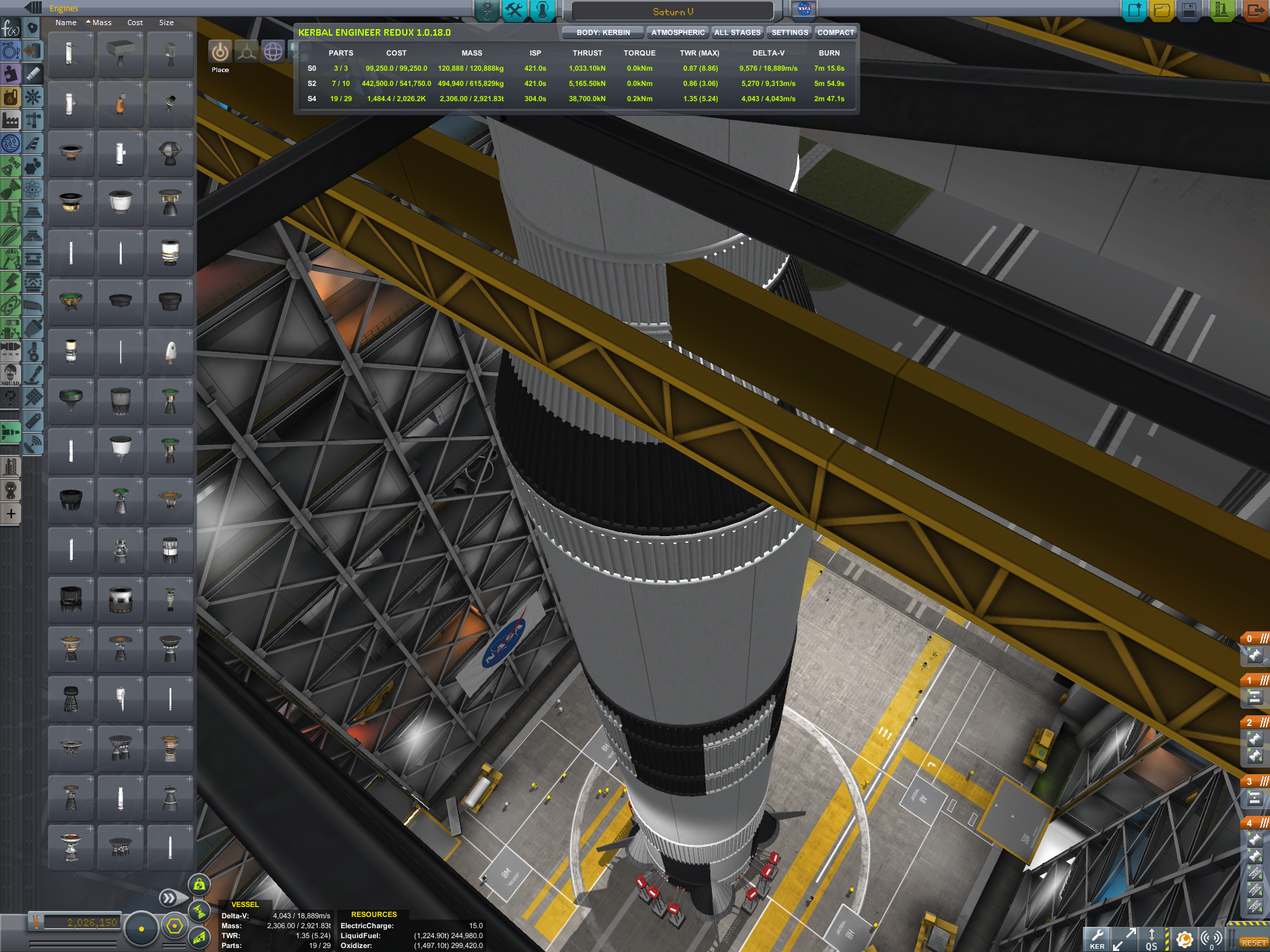The width and height of the screenshot is (1270, 952).
Task: Select the Command and Control category
Action: (32, 97)
